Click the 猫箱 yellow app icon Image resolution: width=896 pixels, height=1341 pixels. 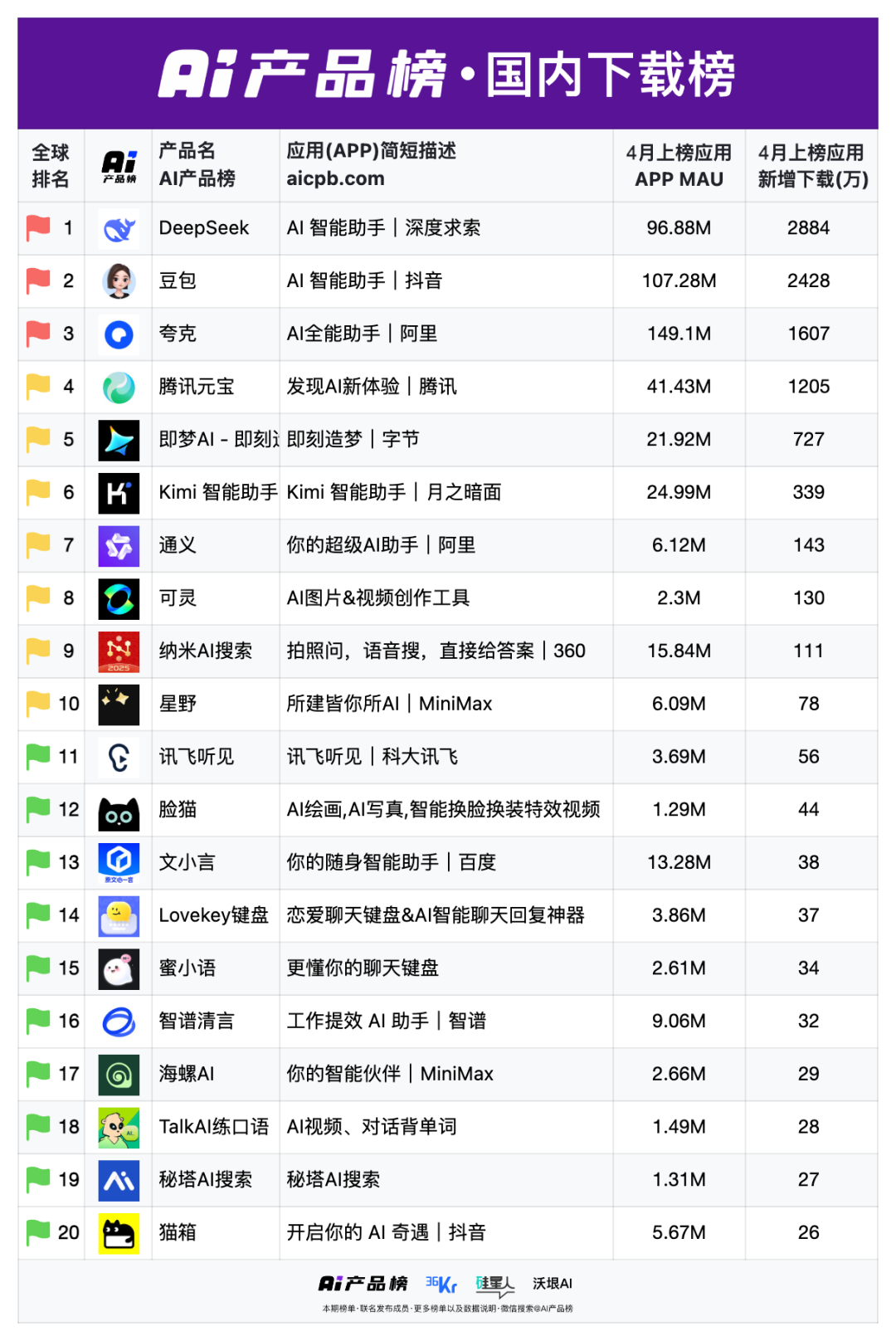(x=119, y=1233)
